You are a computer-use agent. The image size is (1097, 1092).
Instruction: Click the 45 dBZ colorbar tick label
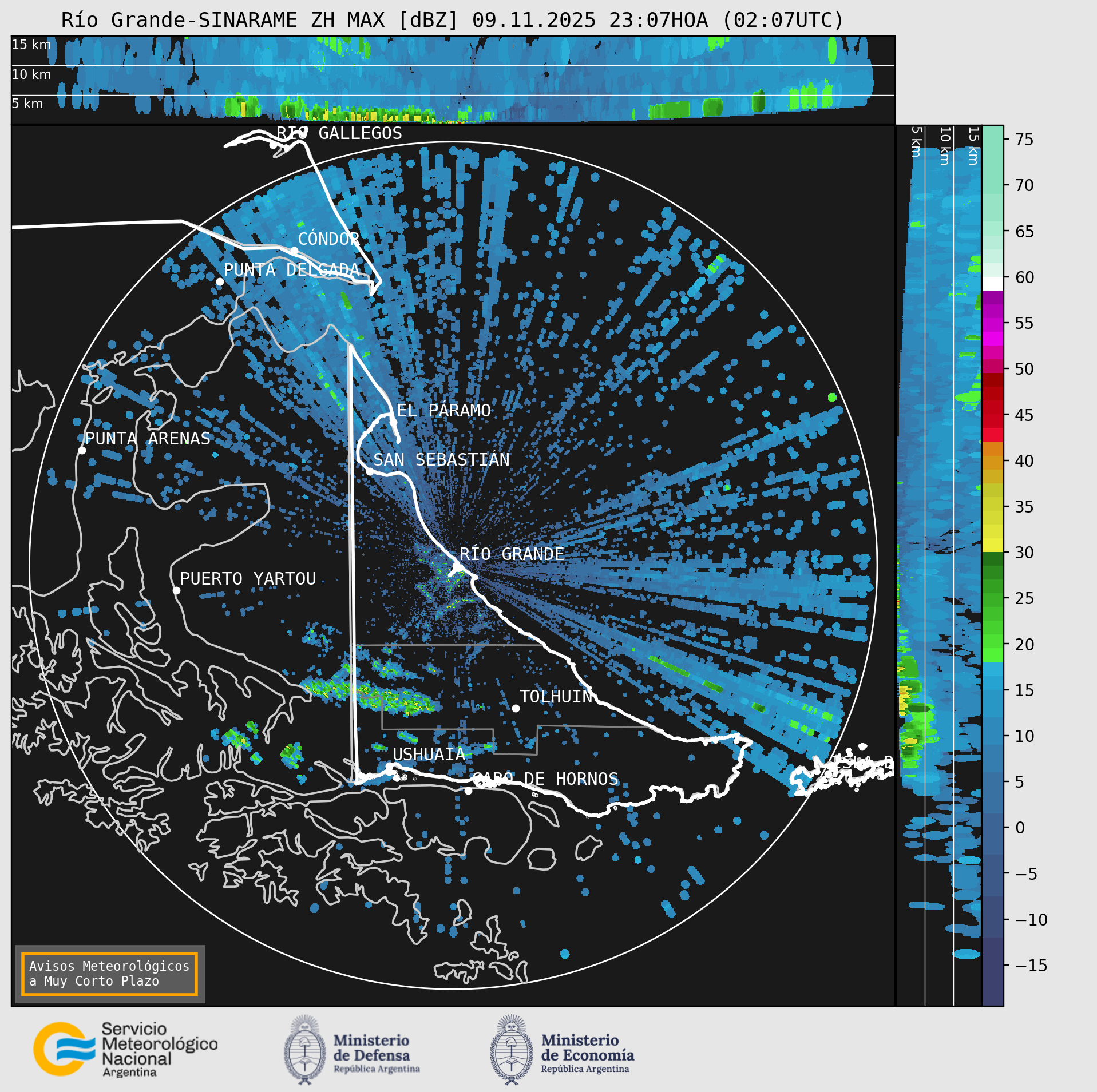pos(1024,415)
